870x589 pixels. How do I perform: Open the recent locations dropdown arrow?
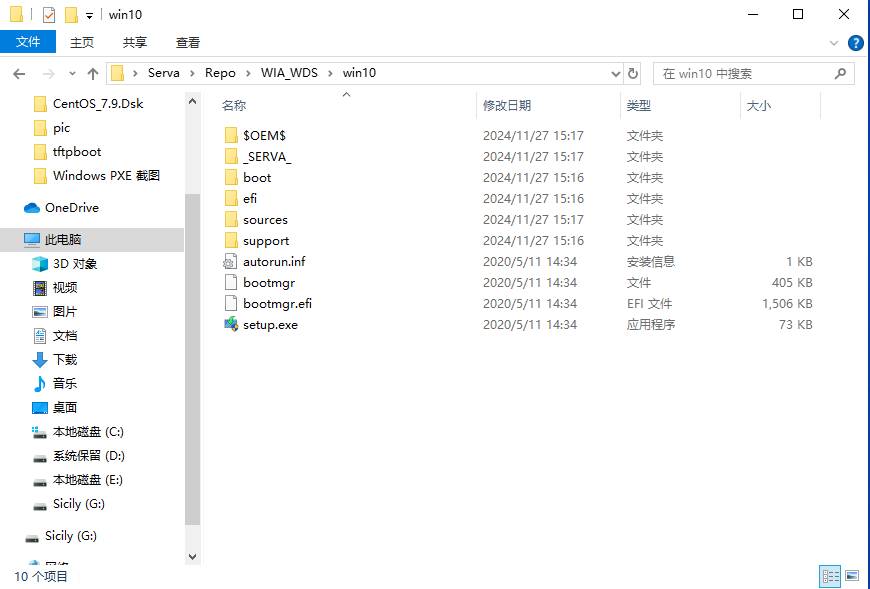(71, 73)
